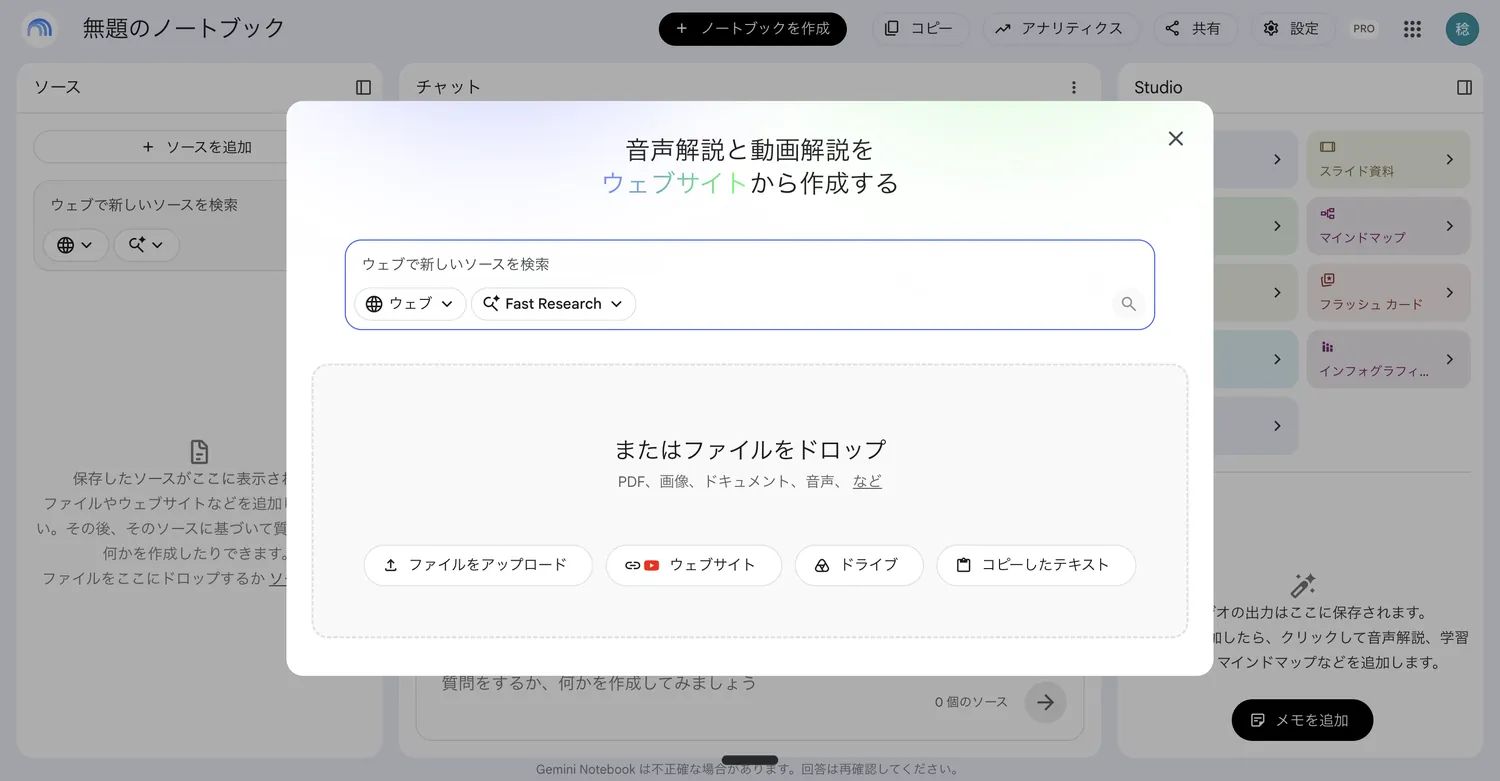Expand the chevron on the インフォグラフィック card
The width and height of the screenshot is (1500, 781).
pyautogui.click(x=1450, y=359)
